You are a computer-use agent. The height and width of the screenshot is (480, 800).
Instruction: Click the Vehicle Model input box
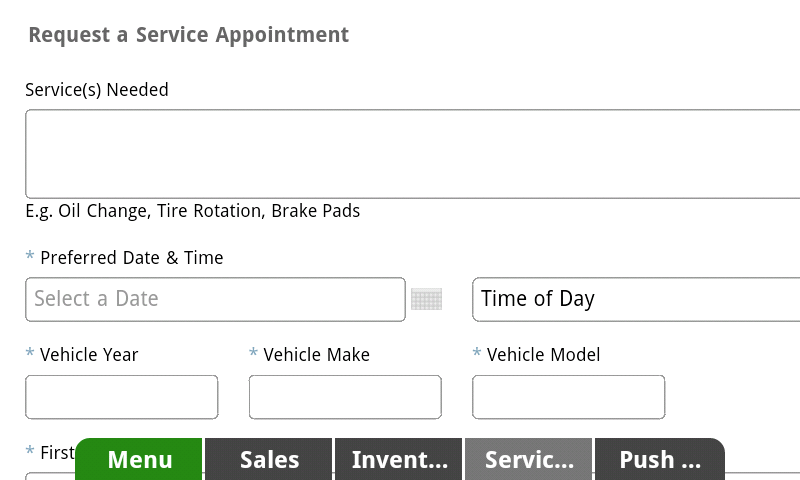point(568,397)
